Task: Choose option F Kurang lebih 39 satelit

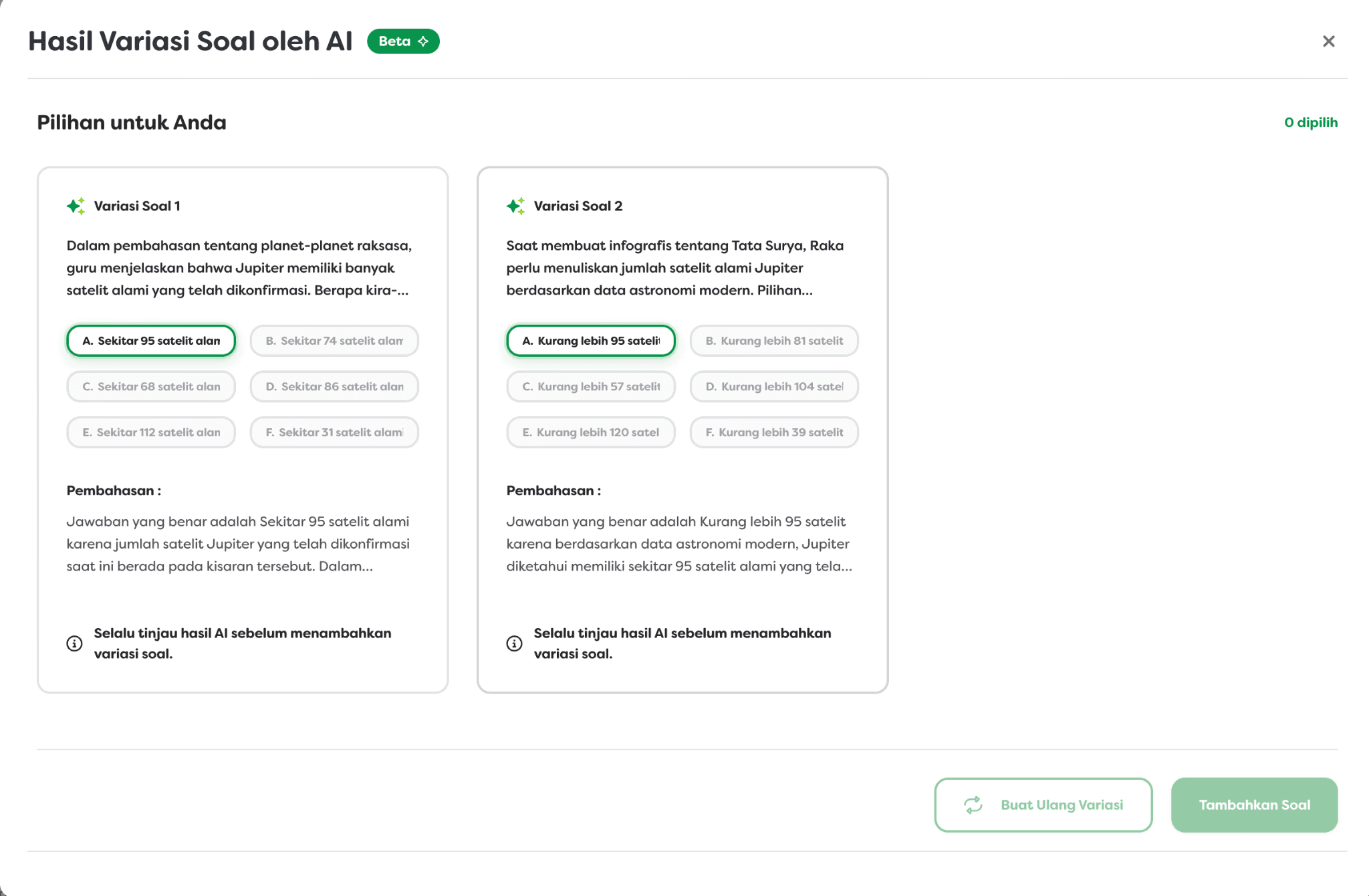Action: point(774,432)
